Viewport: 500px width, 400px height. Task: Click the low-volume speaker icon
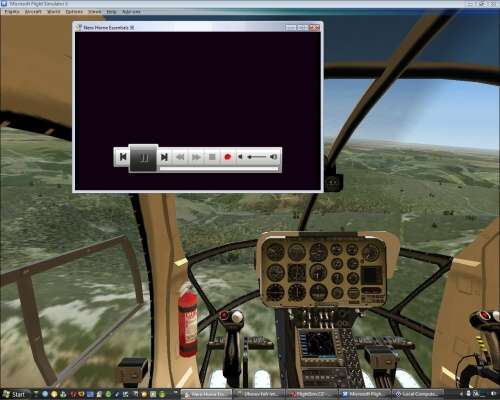(240, 156)
